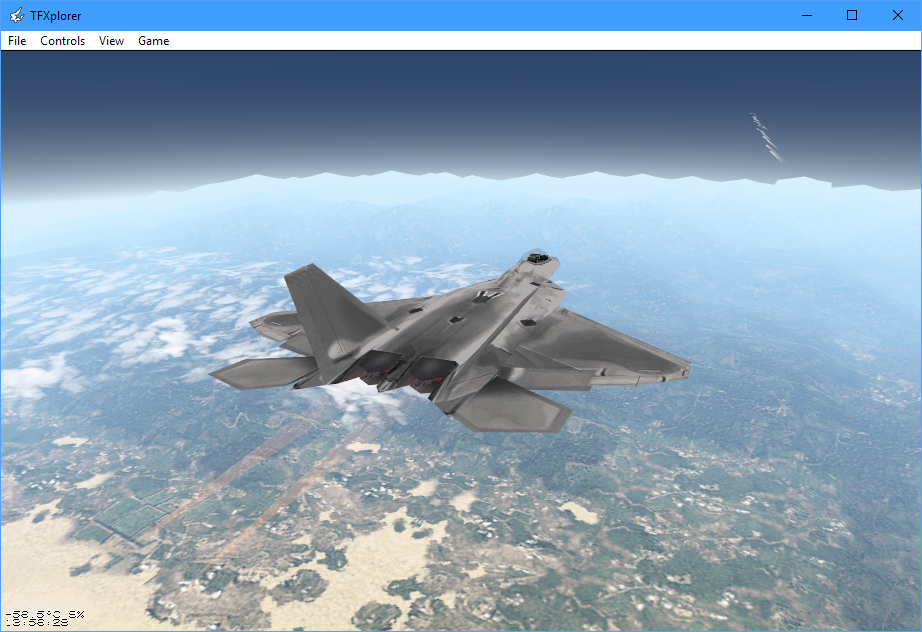
Task: Maximize the TFXplorer window
Action: click(852, 15)
